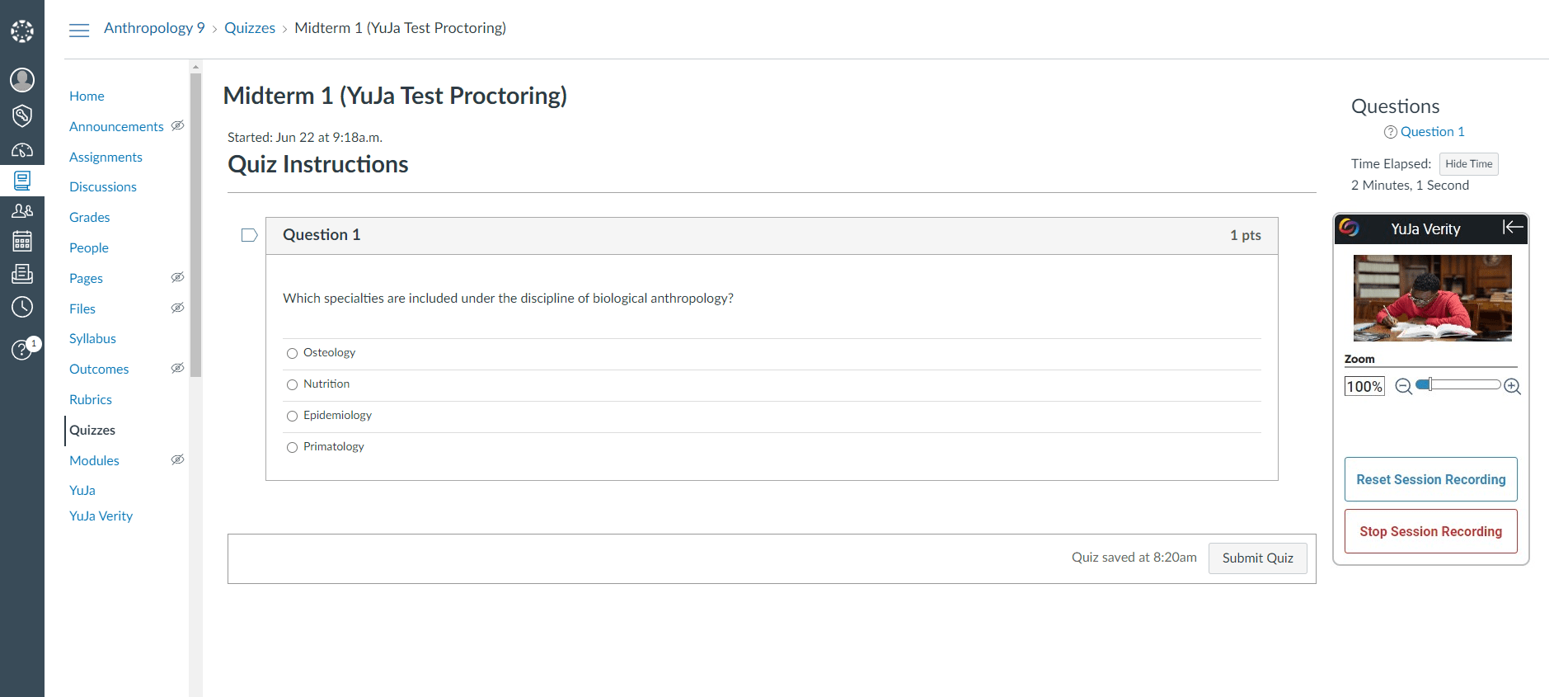The image size is (1568, 697).
Task: Hide the elapsed time display
Action: [x=1468, y=163]
